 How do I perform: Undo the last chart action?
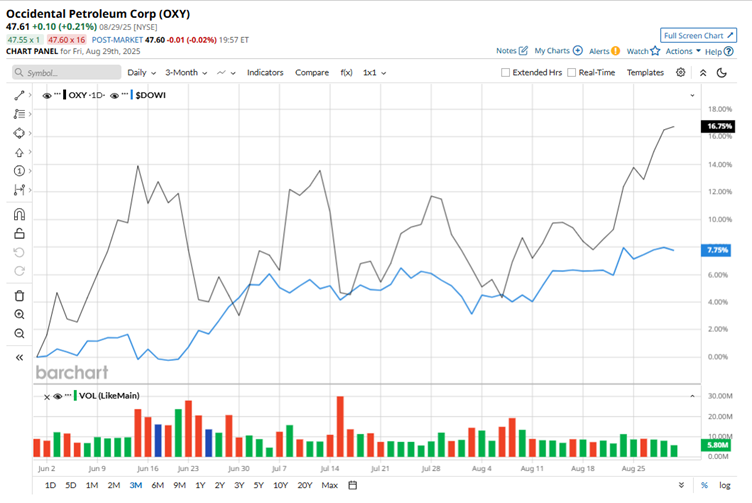pyautogui.click(x=19, y=252)
